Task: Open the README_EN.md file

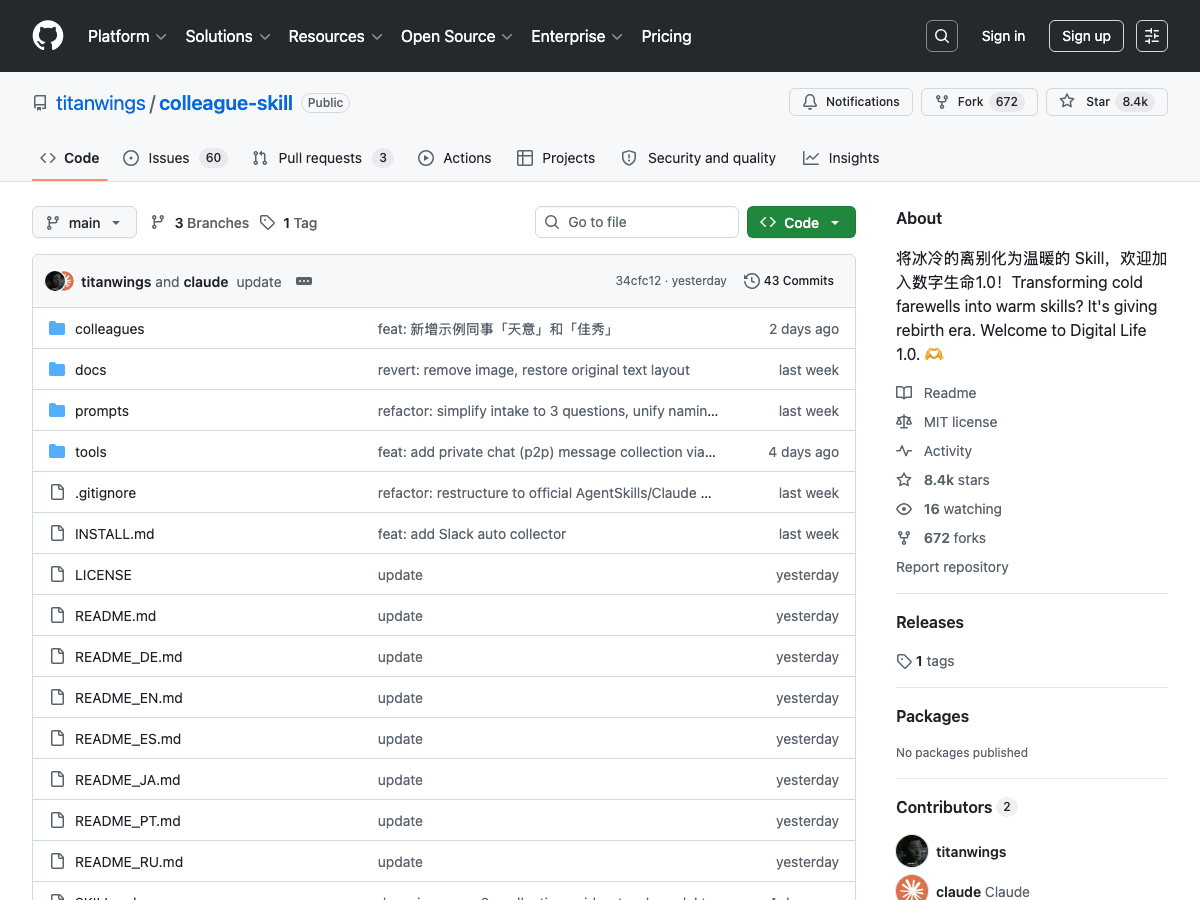Action: coord(129,698)
